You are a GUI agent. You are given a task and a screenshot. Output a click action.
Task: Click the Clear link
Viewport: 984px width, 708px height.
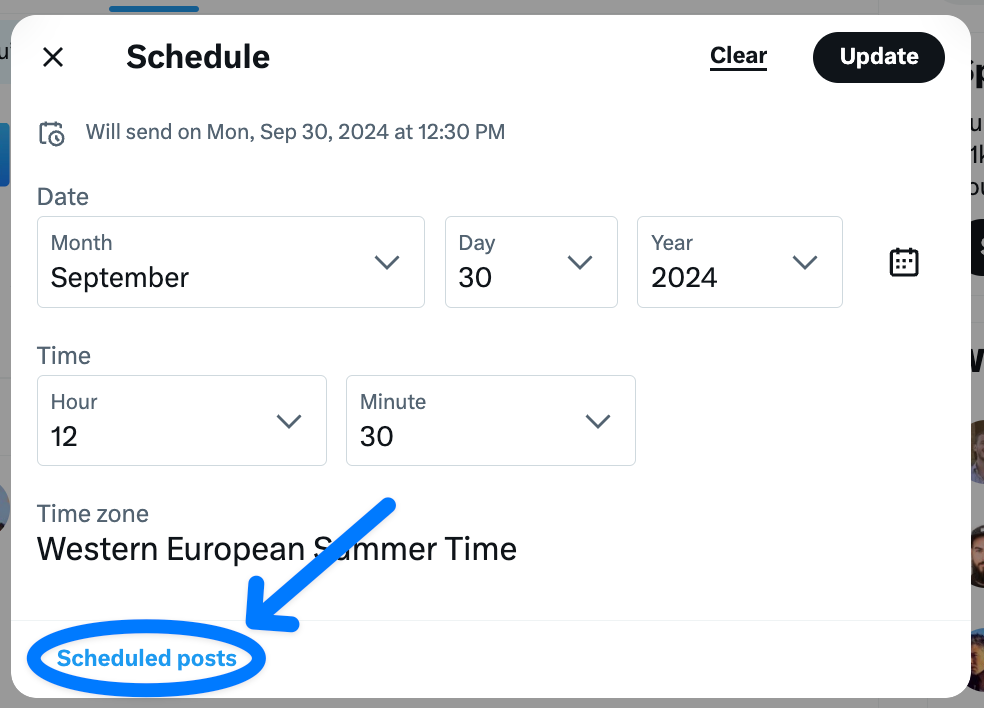click(738, 56)
